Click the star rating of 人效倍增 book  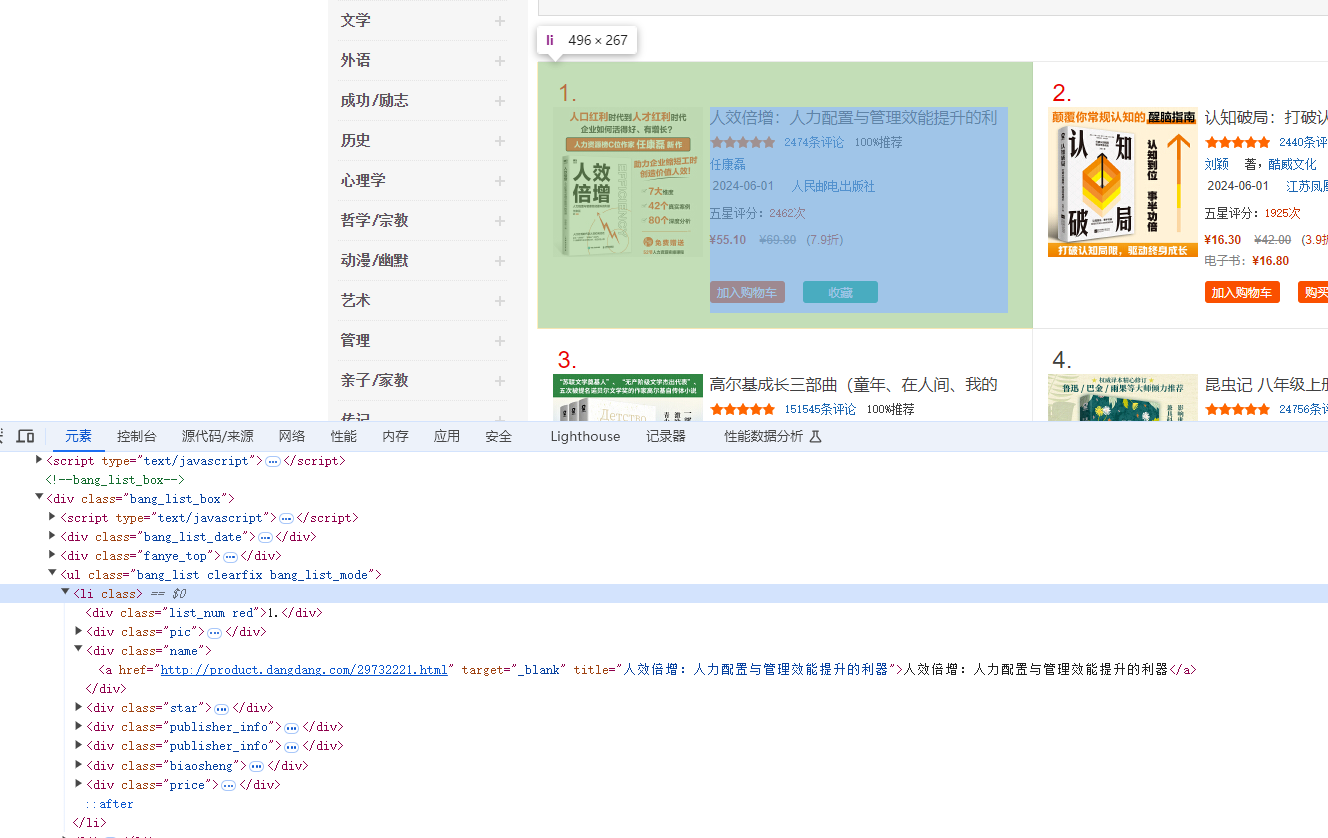click(742, 143)
